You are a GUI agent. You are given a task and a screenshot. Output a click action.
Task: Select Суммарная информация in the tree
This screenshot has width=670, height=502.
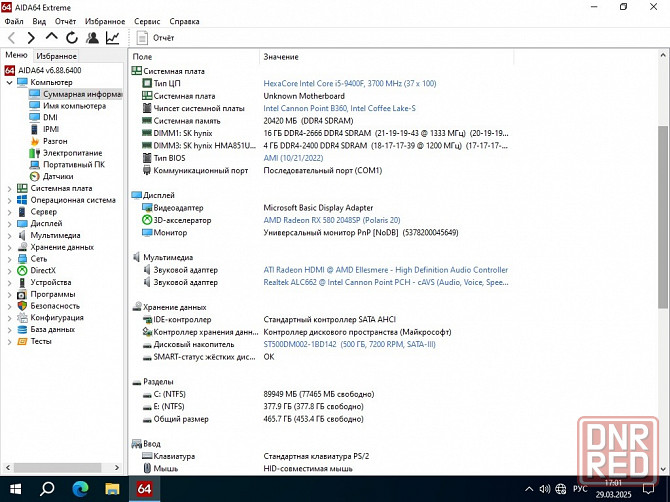[x=82, y=94]
